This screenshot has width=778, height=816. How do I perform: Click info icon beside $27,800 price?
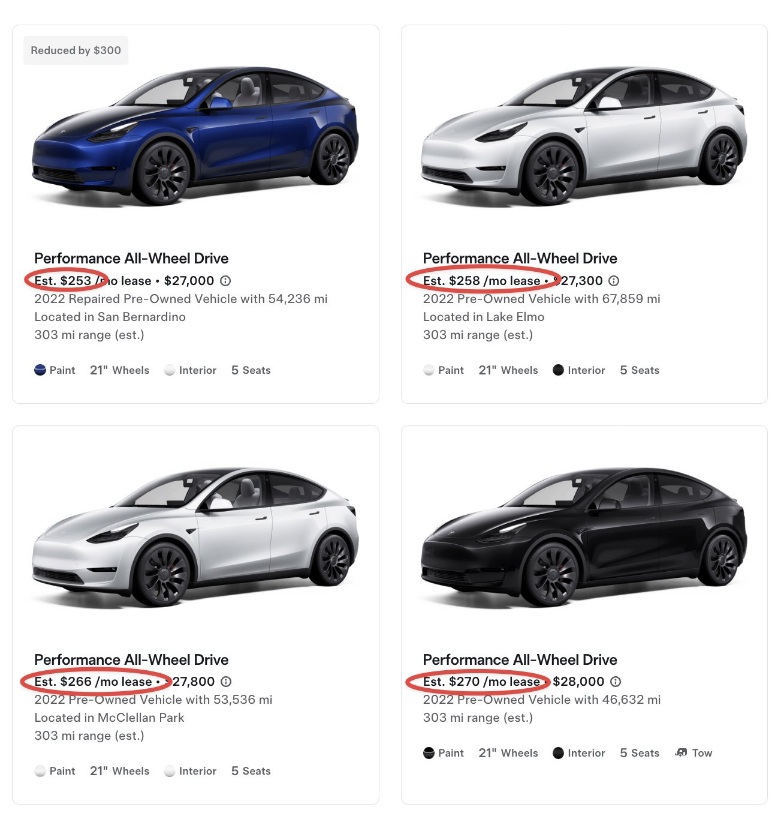tap(226, 682)
